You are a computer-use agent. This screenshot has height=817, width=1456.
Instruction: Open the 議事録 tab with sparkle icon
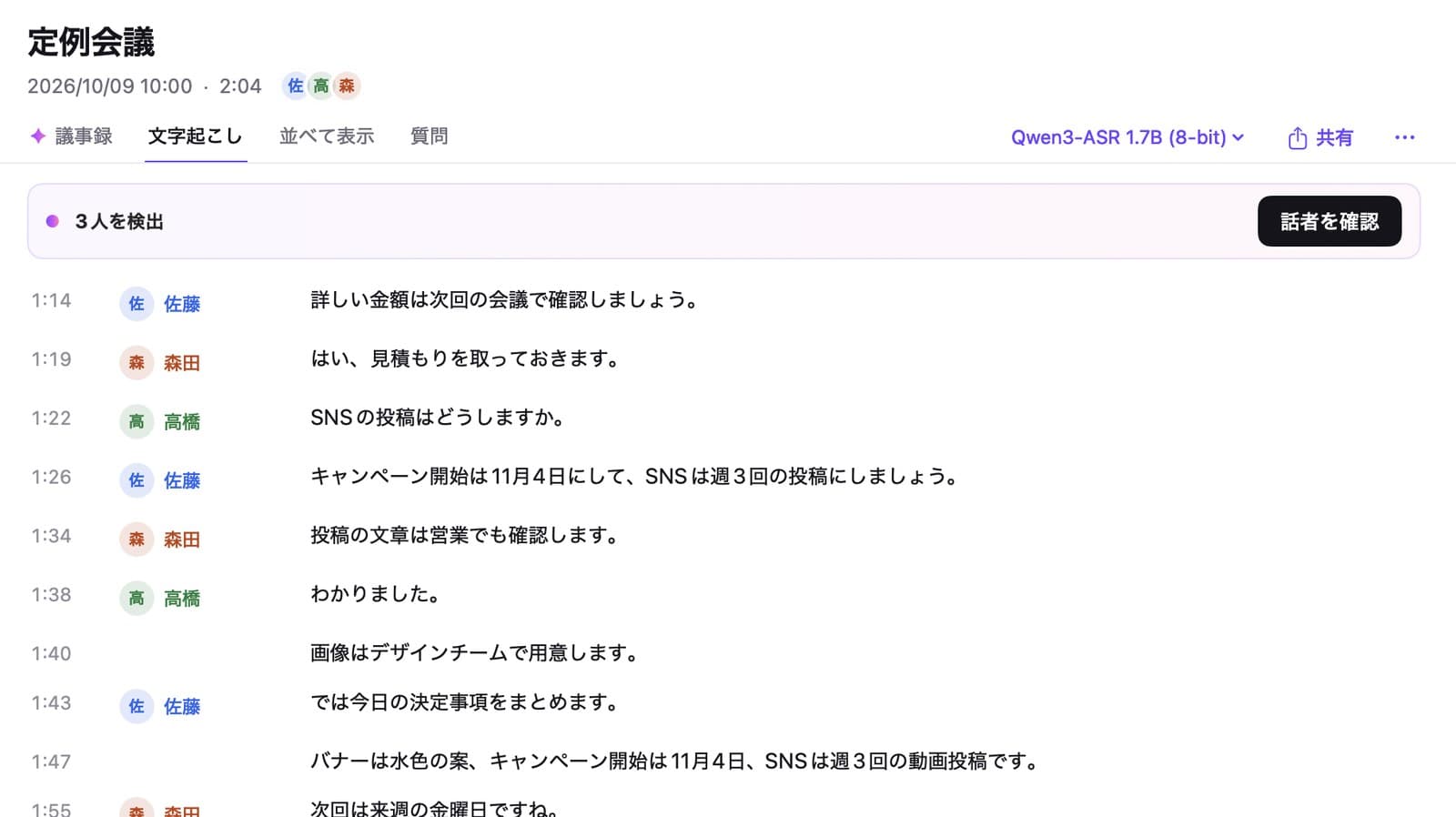click(x=71, y=136)
